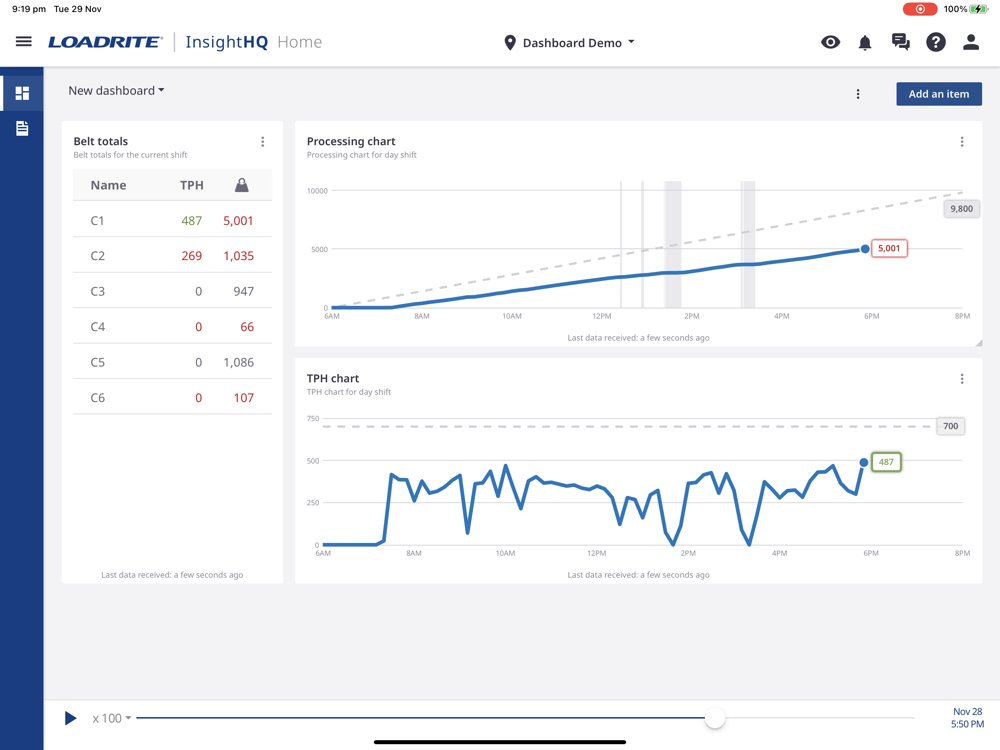Screen dimensions: 1000x750
Task: Open the user account icon
Action: 971,42
